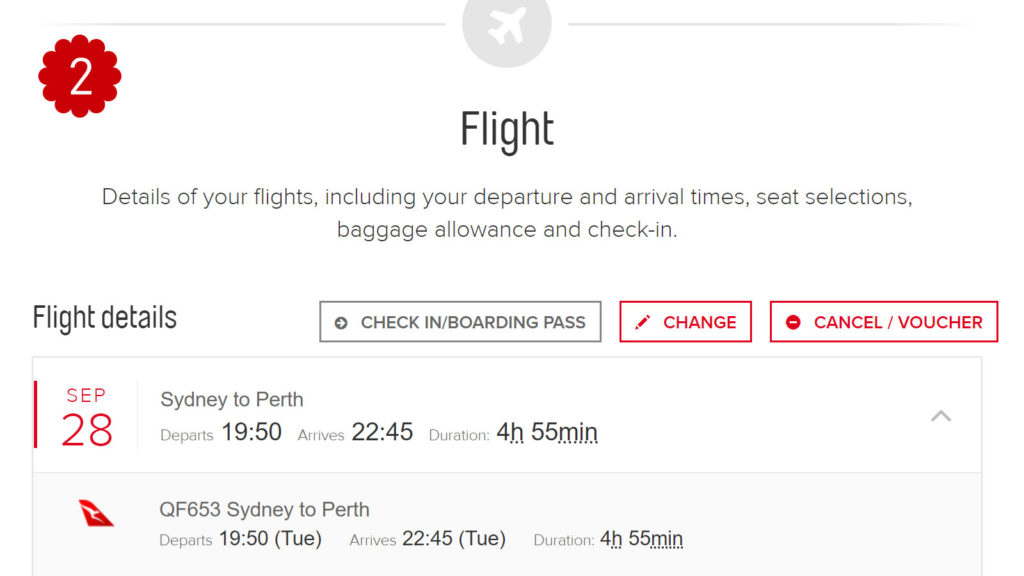Image resolution: width=1024 pixels, height=576 pixels.
Task: Click the red number 2 badge
Action: [79, 73]
